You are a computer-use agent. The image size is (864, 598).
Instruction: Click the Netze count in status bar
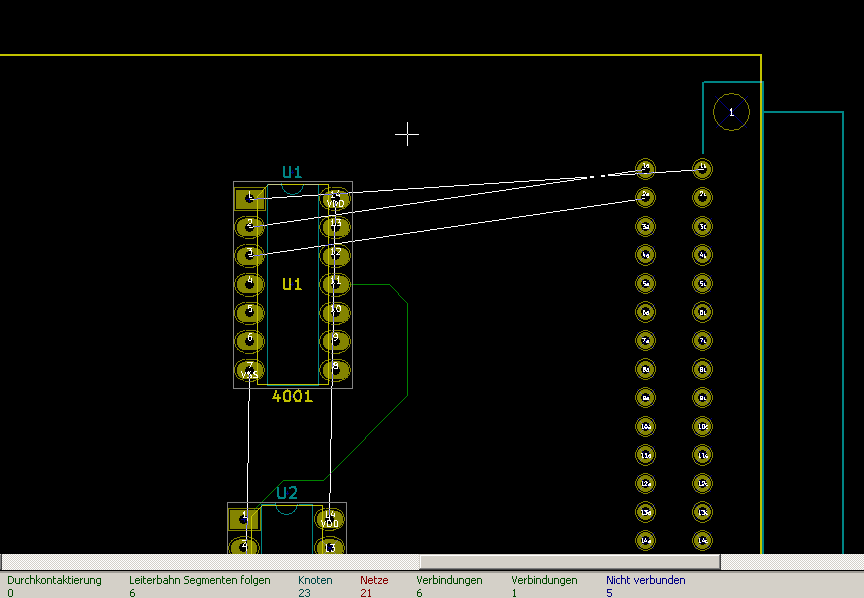coord(366,592)
